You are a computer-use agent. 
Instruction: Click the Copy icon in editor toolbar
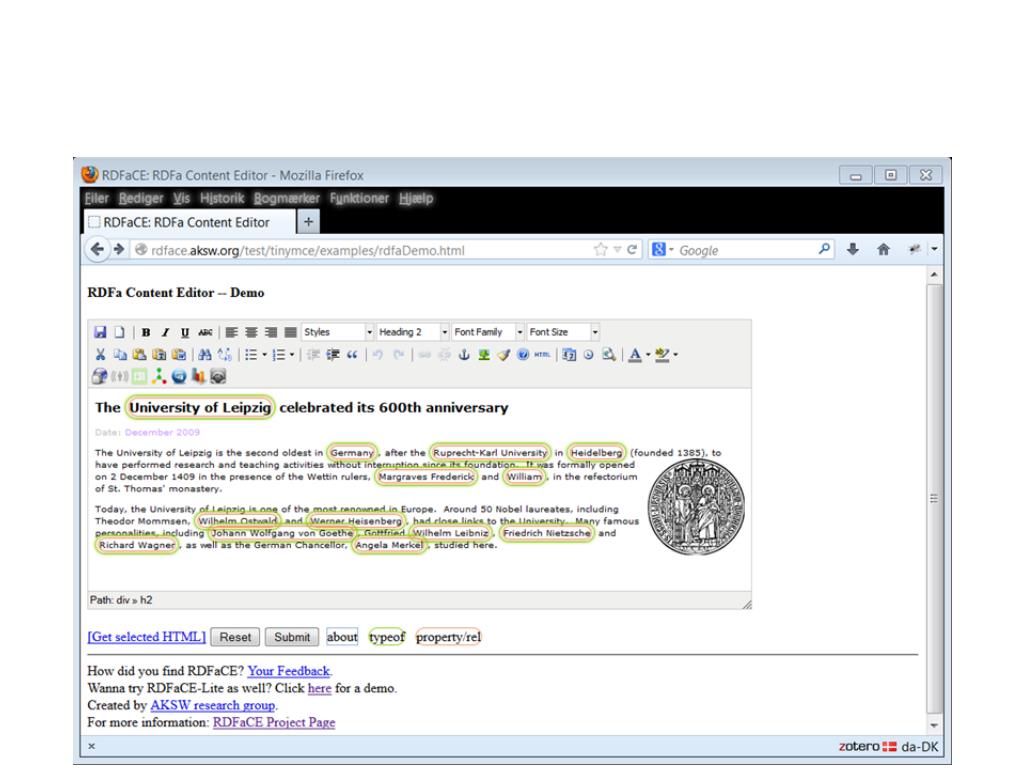coord(120,355)
